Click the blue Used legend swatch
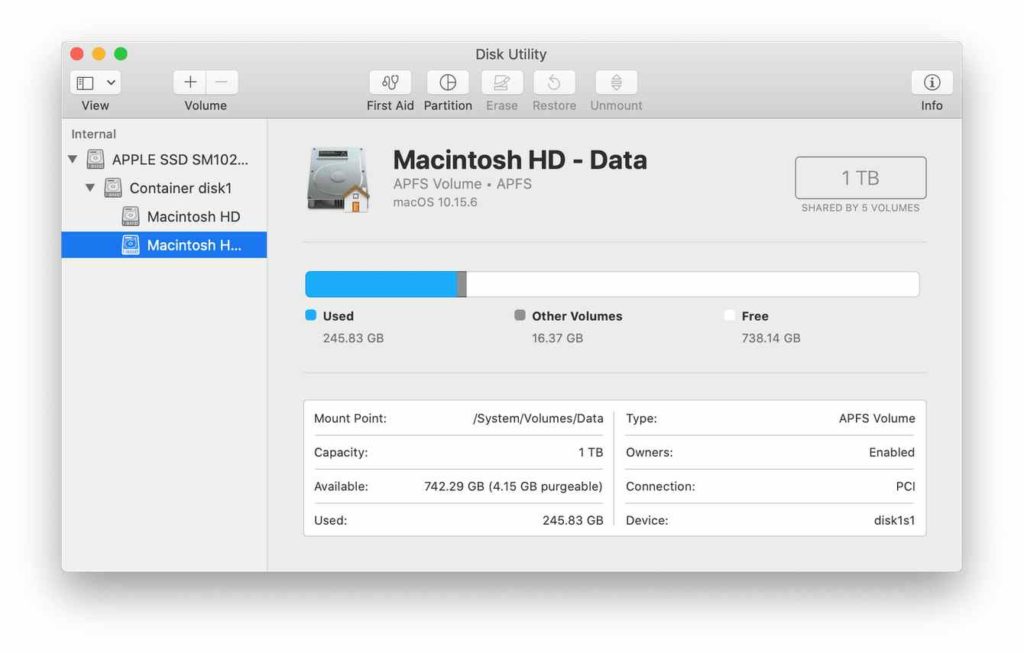This screenshot has height=653, width=1024. click(311, 315)
